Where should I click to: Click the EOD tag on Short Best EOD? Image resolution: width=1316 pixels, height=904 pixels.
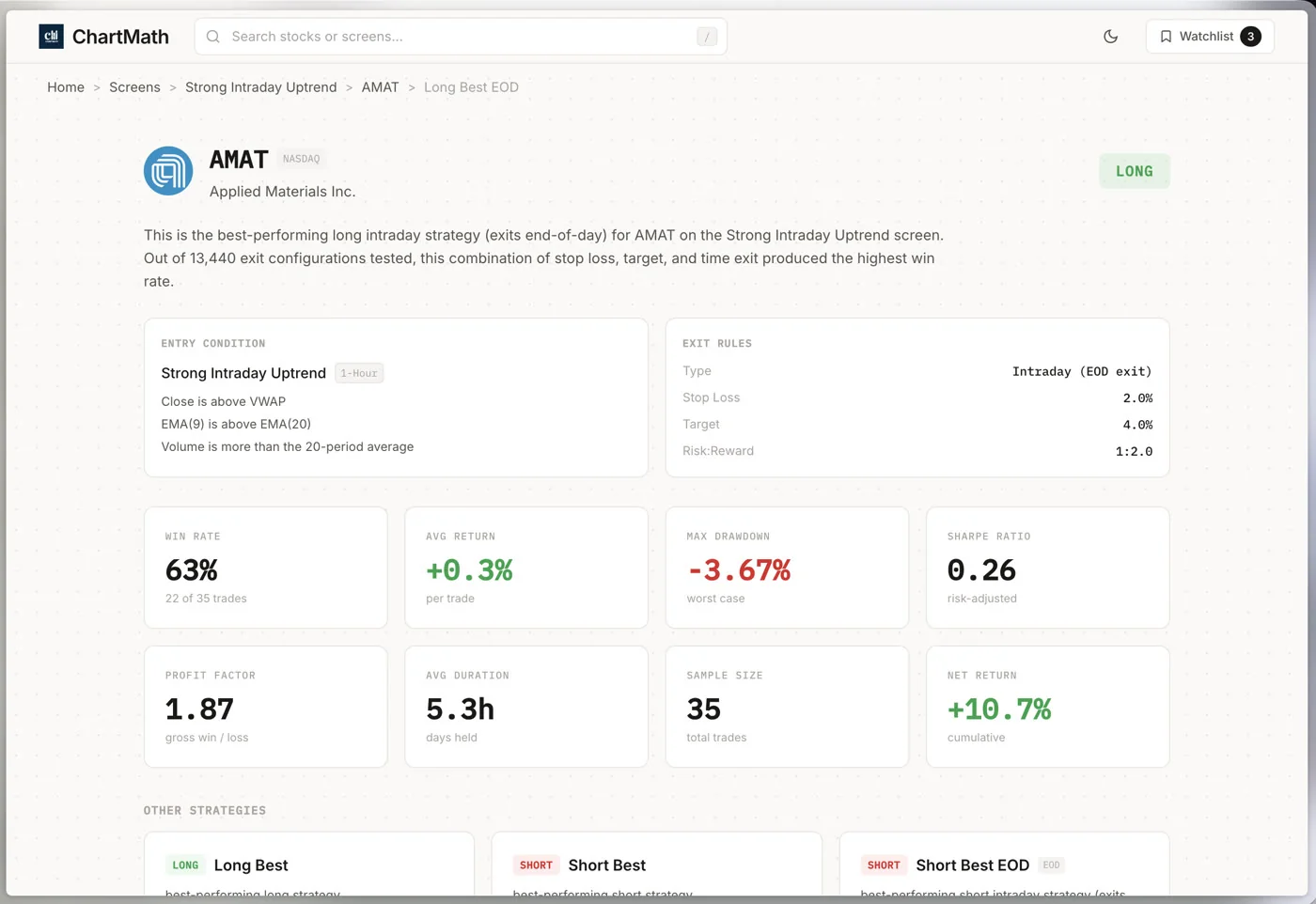click(1051, 865)
